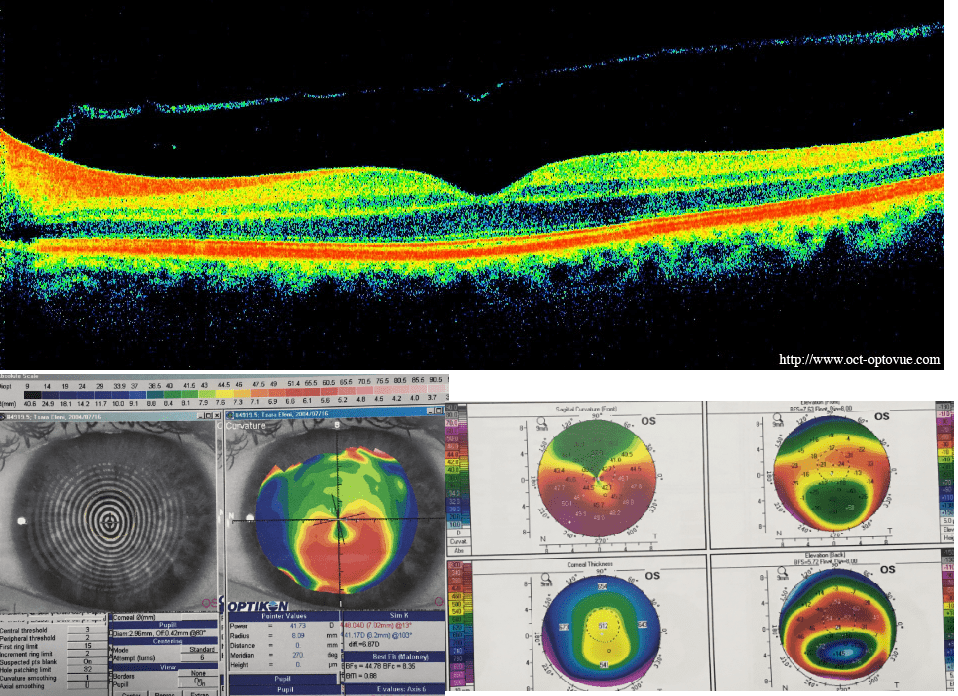Click the OS label on Elevation Back map
958x696 pixels.
[x=887, y=570]
